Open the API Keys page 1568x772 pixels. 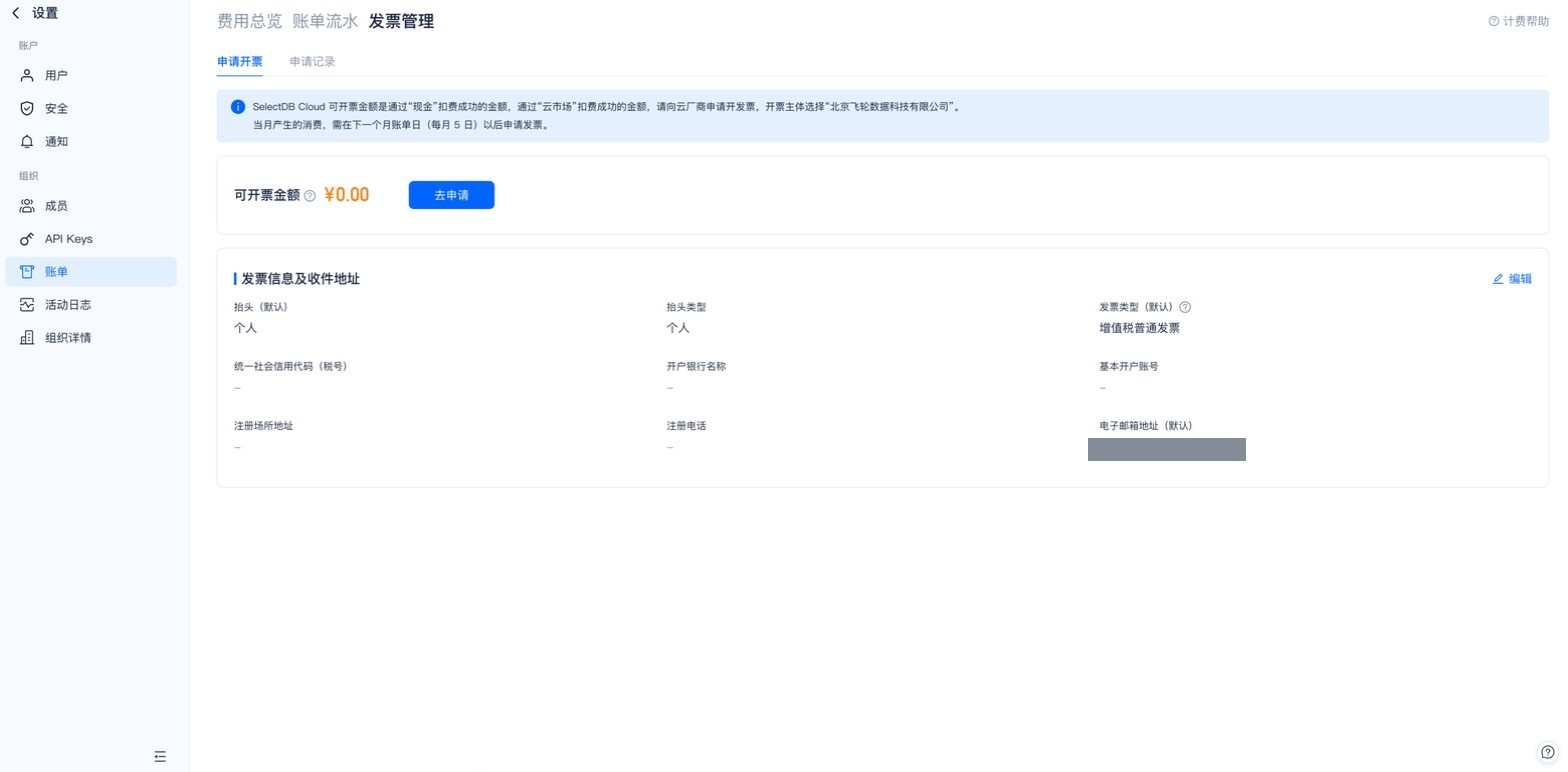tap(91, 238)
